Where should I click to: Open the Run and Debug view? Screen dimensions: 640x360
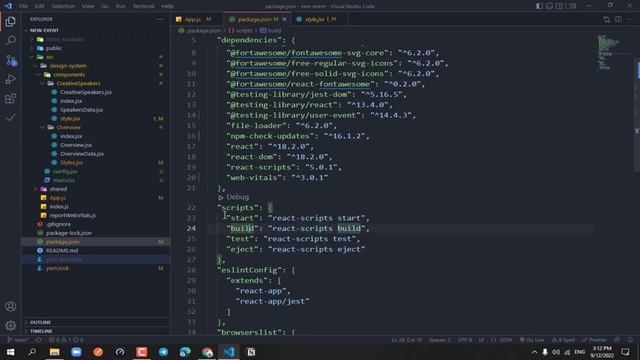tap(11, 79)
